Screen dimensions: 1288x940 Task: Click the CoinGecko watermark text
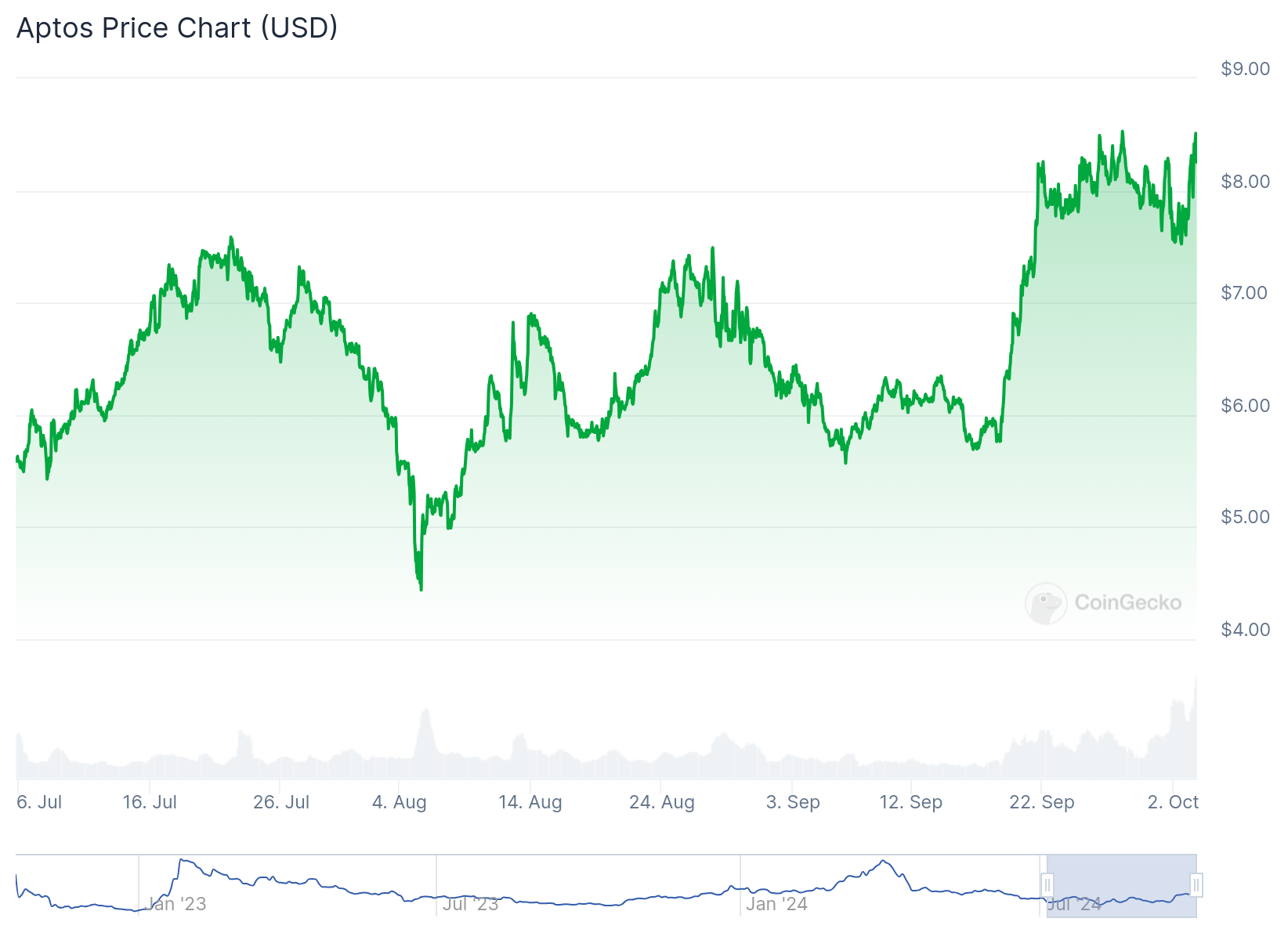(1127, 602)
